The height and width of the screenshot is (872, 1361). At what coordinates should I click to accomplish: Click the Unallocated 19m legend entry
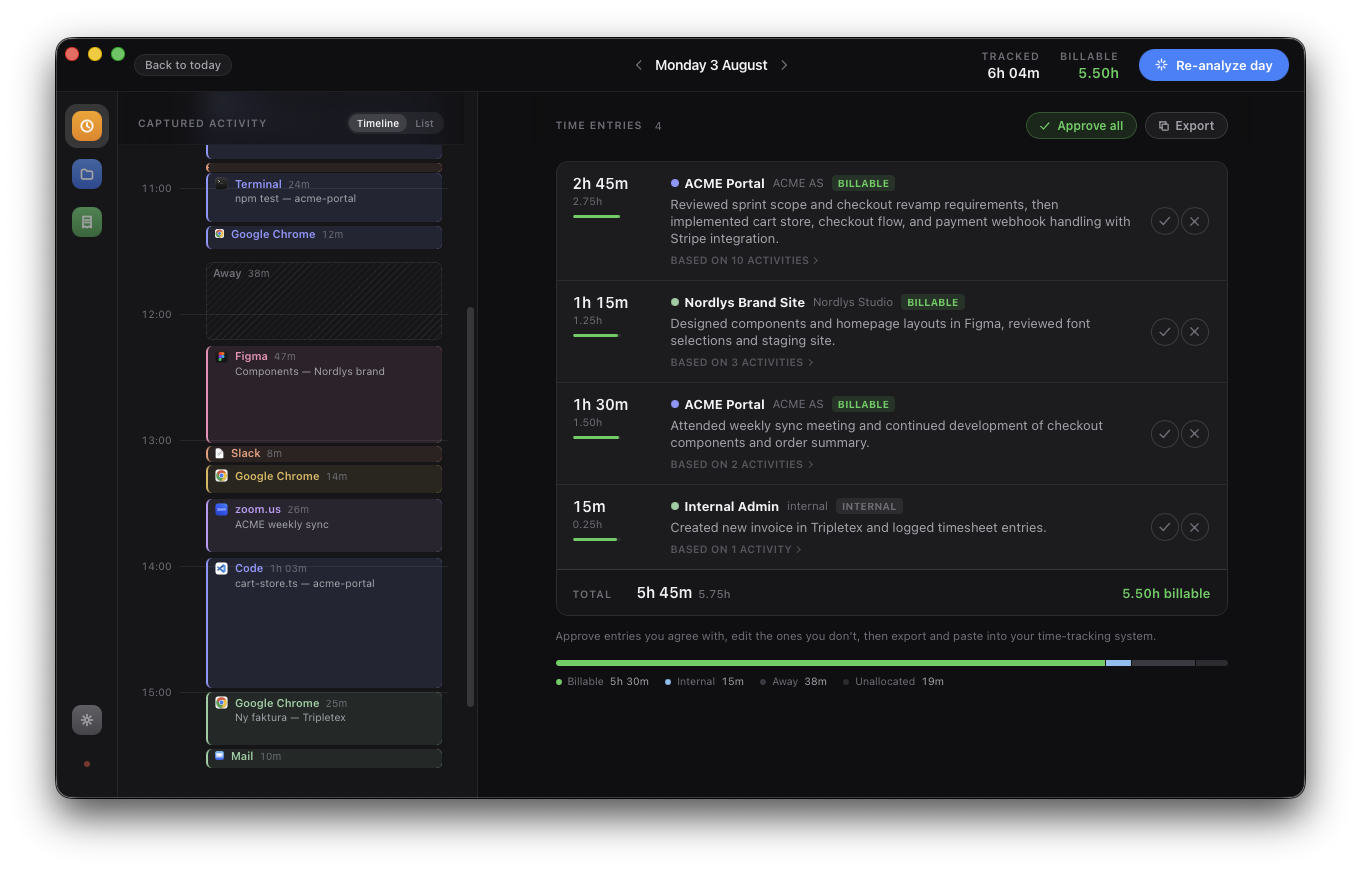(x=893, y=681)
